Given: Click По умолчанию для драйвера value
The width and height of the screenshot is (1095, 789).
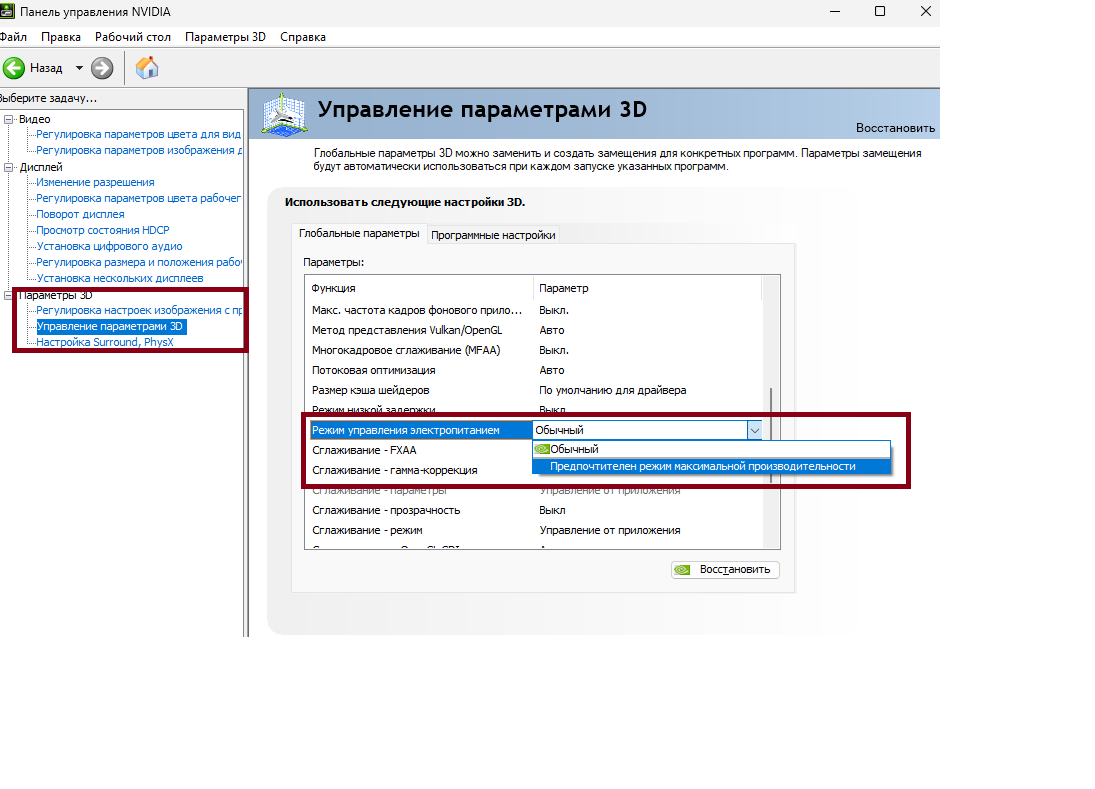Looking at the screenshot, I should tap(612, 390).
